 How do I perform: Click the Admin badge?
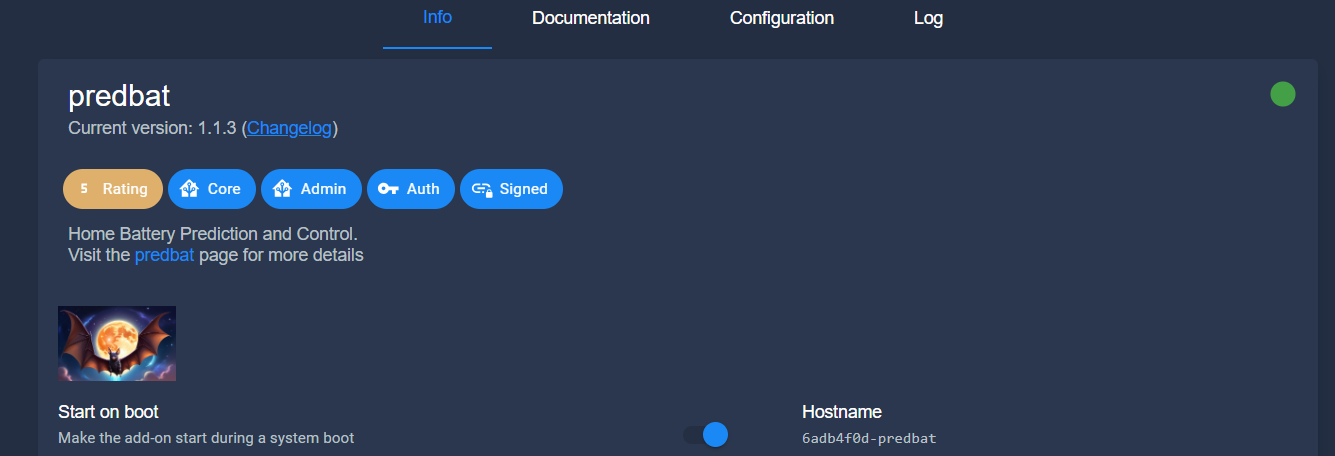pyautogui.click(x=311, y=189)
